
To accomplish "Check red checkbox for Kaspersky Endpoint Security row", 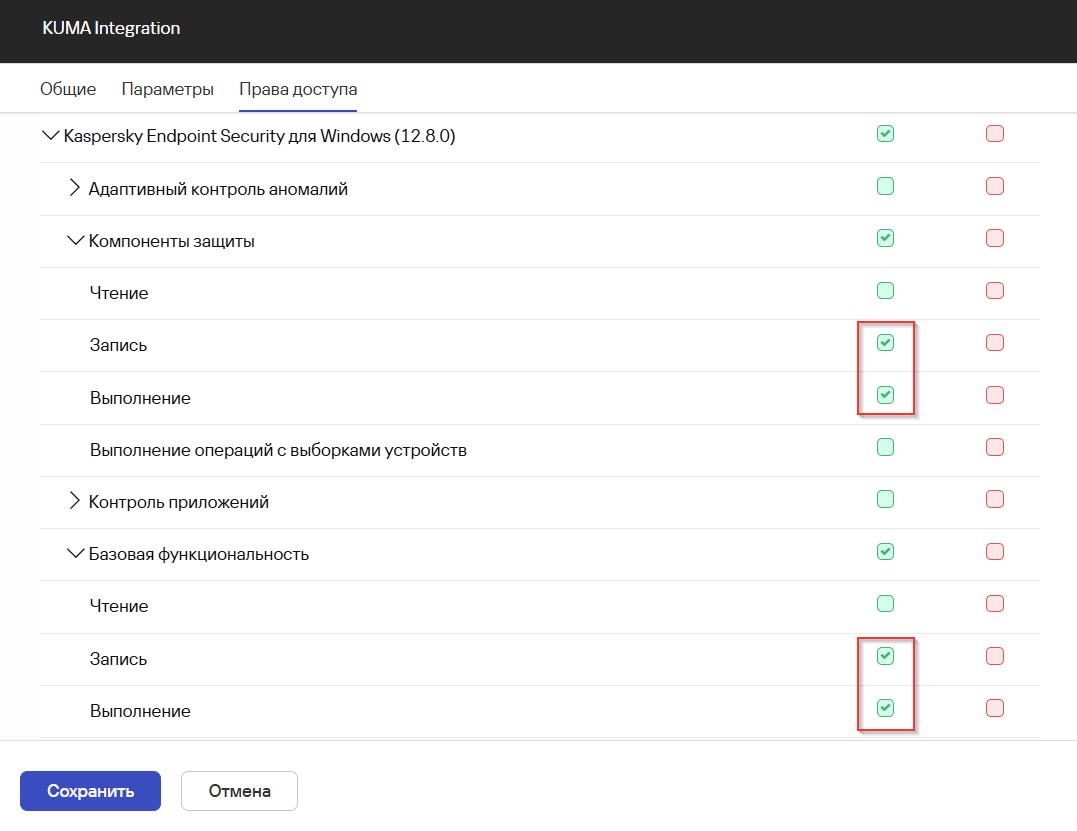I will pyautogui.click(x=995, y=133).
